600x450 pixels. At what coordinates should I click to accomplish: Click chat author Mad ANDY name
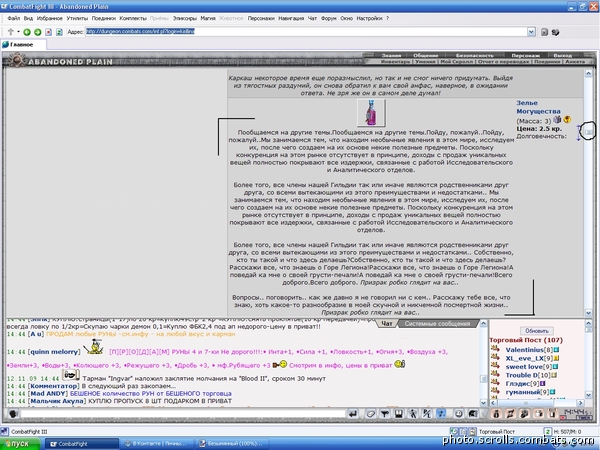(49, 393)
